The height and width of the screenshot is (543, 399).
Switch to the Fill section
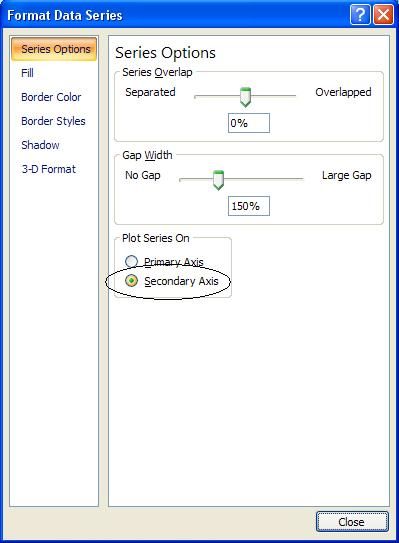click(27, 73)
